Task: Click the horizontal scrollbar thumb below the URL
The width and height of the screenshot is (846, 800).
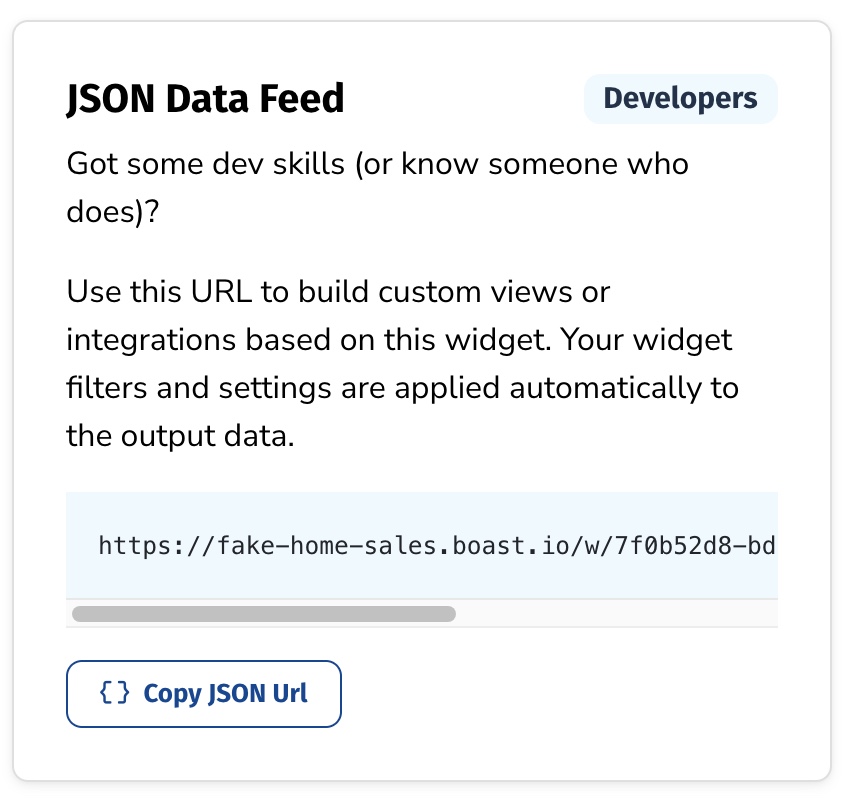Action: pyautogui.click(x=263, y=613)
